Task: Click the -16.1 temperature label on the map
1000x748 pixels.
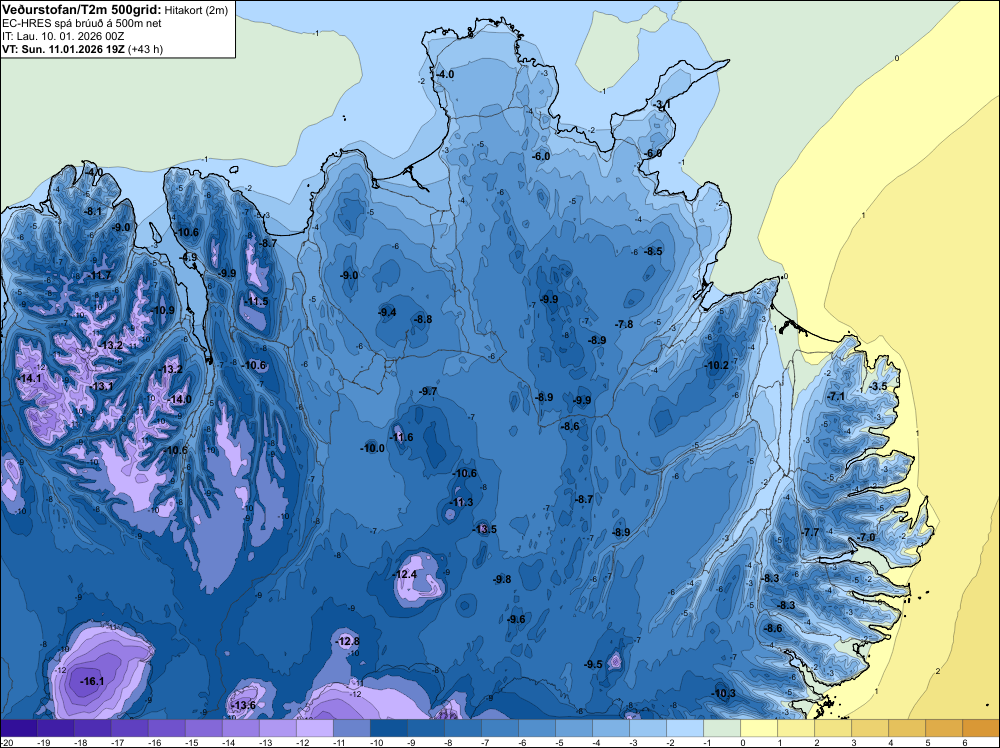Action: 92,681
